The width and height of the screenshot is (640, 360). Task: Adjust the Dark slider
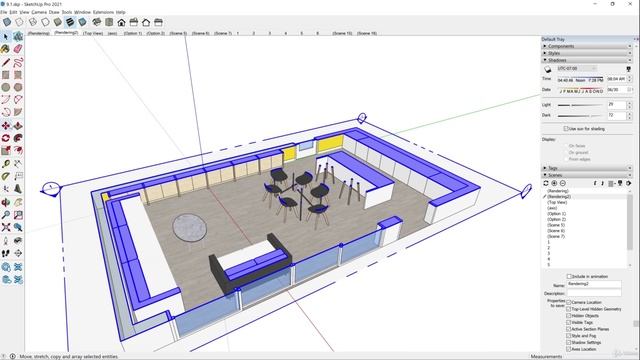tap(580, 116)
